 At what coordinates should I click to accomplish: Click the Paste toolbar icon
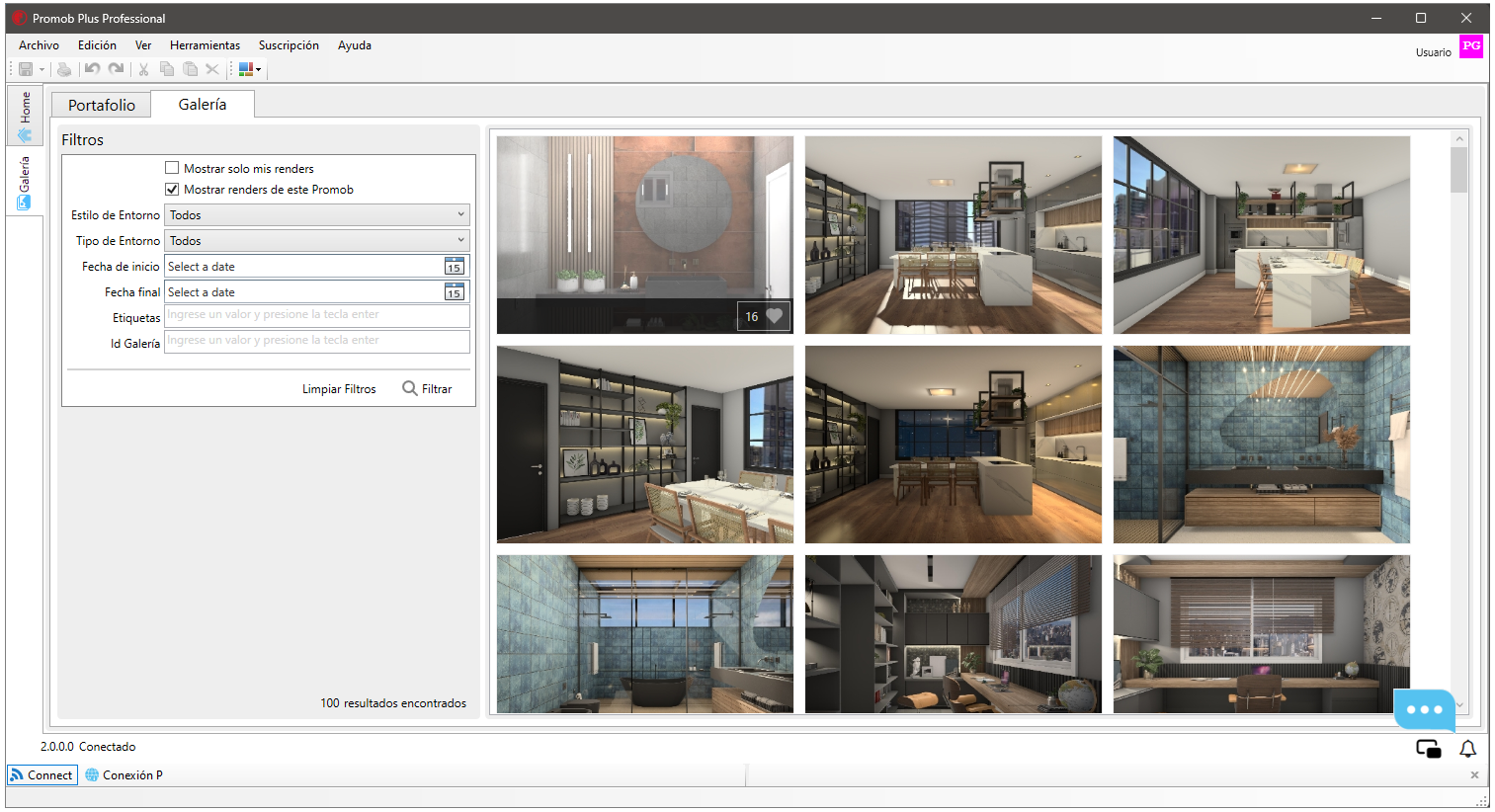click(x=191, y=69)
